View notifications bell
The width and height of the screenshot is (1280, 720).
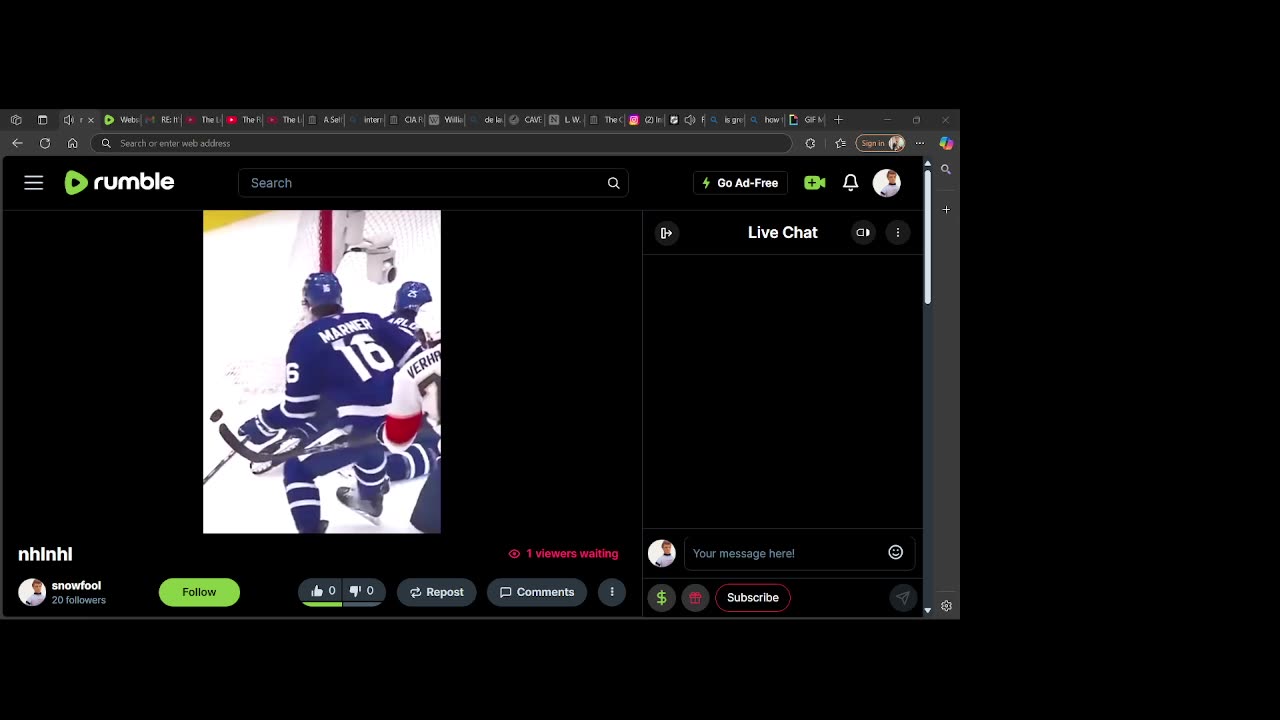point(850,183)
